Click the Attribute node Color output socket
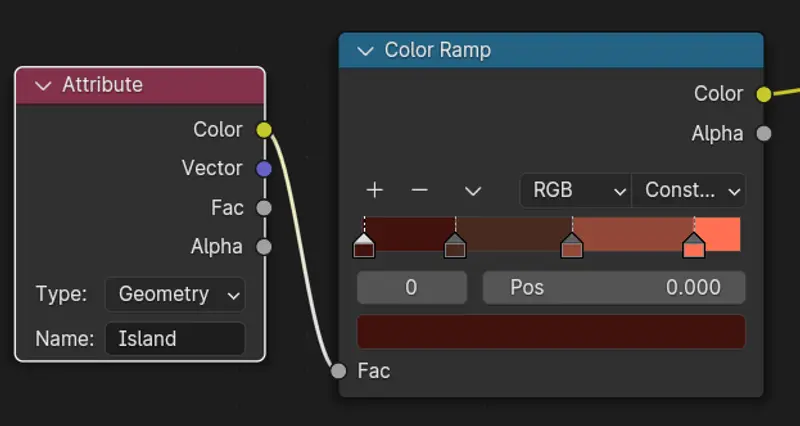Screen dimensions: 800x426 point(264,130)
